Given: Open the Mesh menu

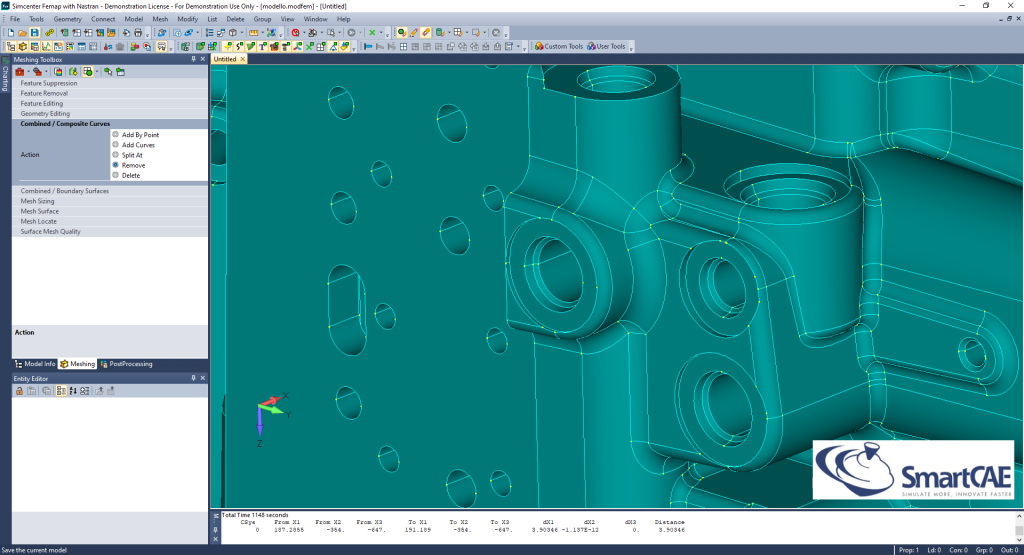Looking at the screenshot, I should 160,19.
